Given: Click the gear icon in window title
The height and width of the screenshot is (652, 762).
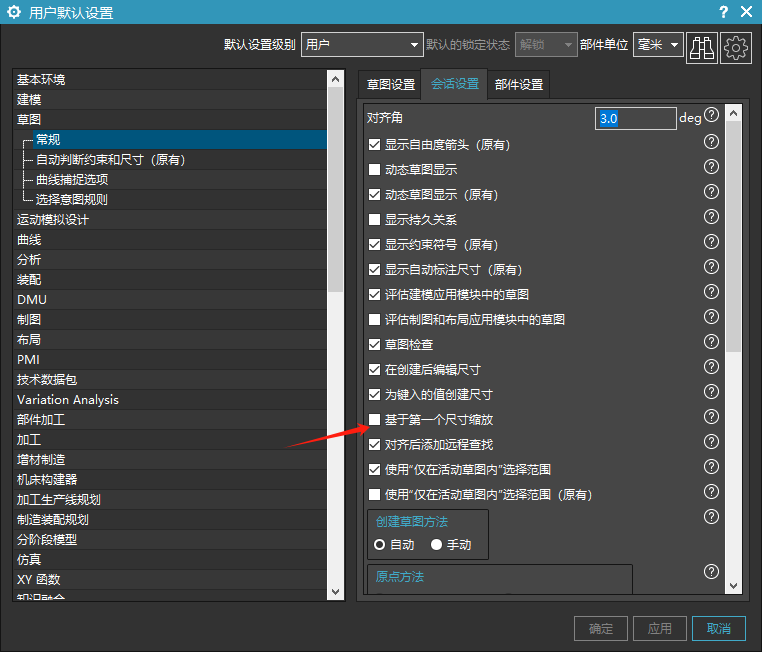Looking at the screenshot, I should pos(14,12).
